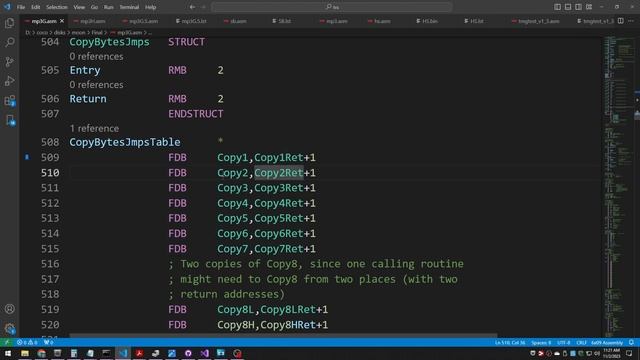
Task: Click the Customize Layout icon
Action: [589, 7]
